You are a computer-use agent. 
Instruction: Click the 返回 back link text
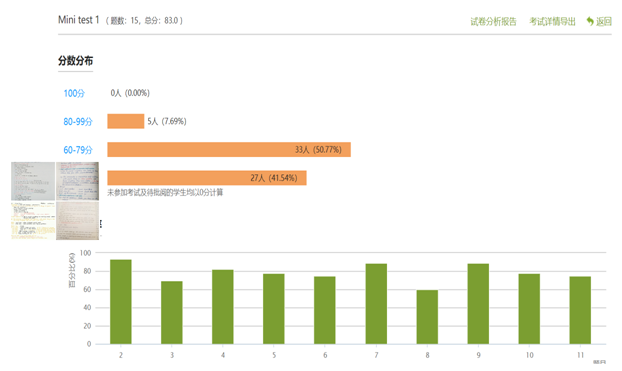coord(604,21)
